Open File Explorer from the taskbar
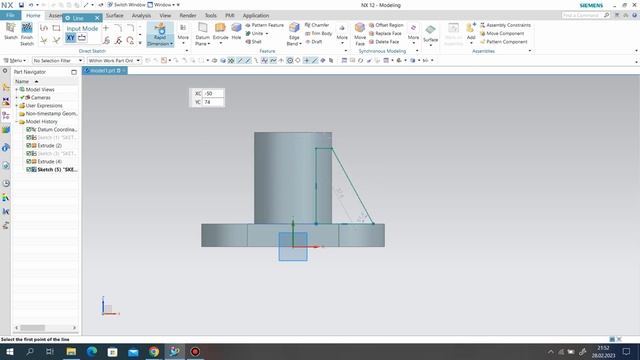 coord(71,352)
